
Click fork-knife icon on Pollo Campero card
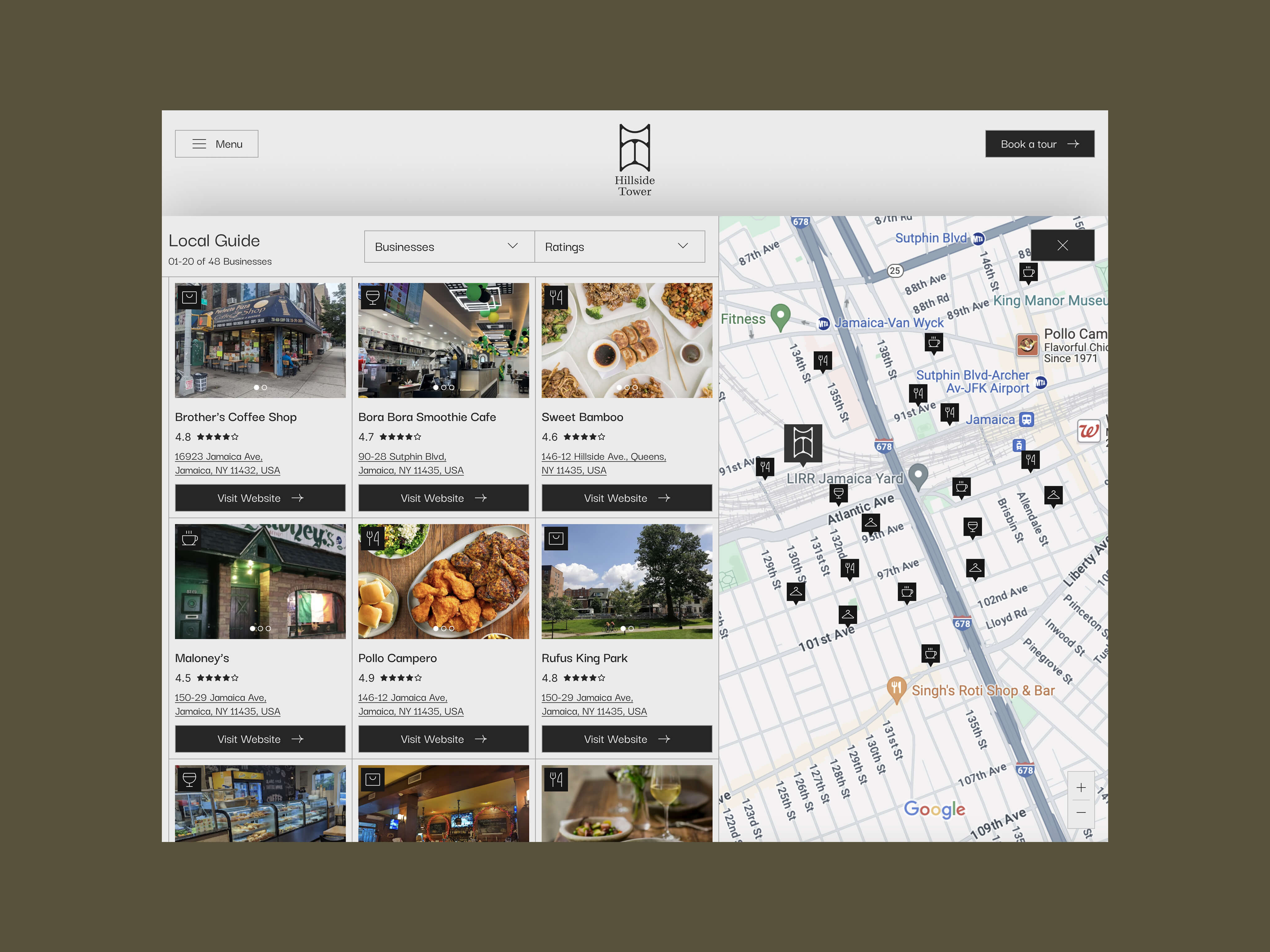pos(373,538)
